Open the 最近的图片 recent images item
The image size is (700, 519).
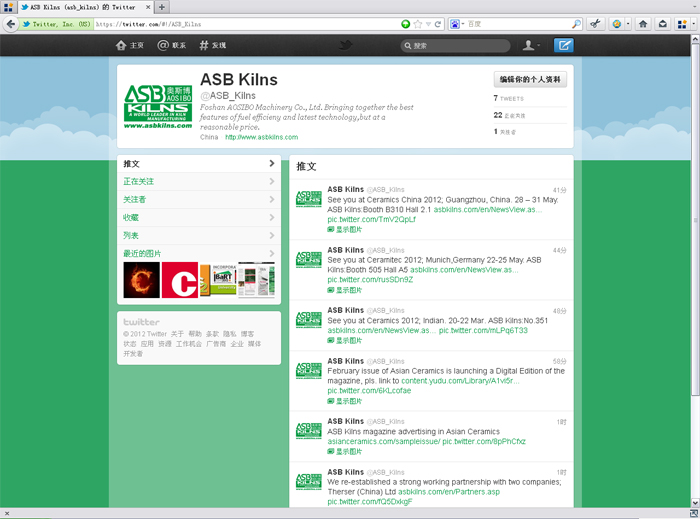[x=199, y=253]
